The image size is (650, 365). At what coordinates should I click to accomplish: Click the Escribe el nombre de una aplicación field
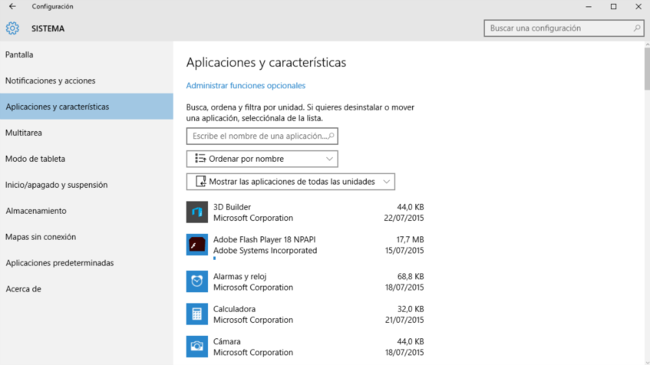tap(262, 136)
